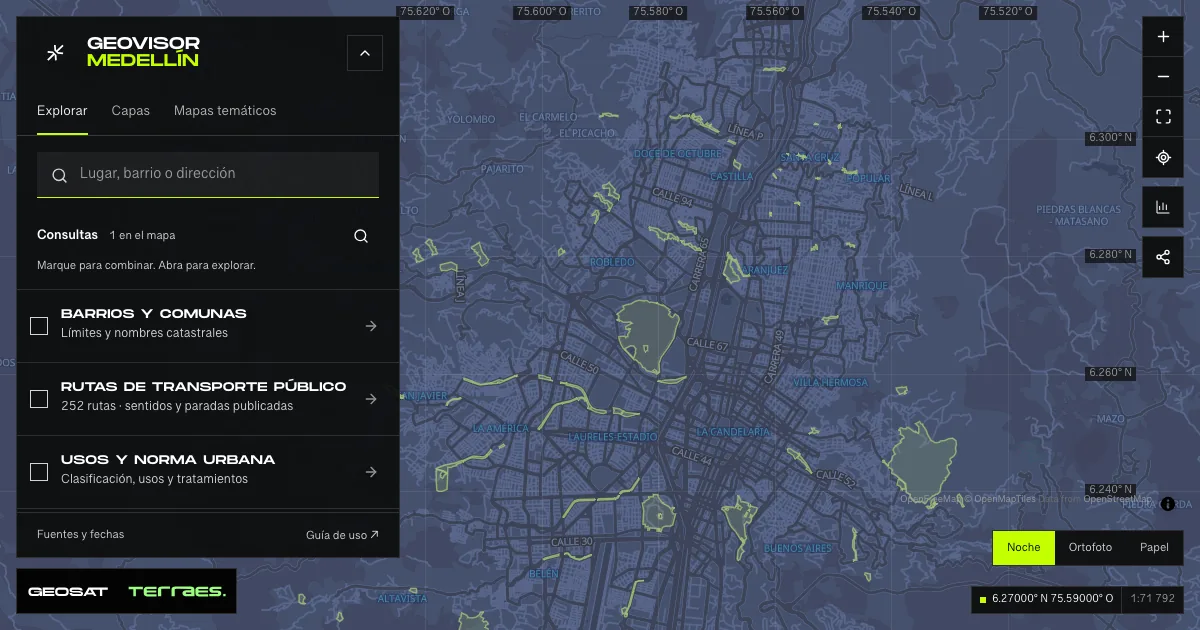
Task: Click the BARRIOS Y COMUNAS title
Action: pyautogui.click(x=154, y=314)
